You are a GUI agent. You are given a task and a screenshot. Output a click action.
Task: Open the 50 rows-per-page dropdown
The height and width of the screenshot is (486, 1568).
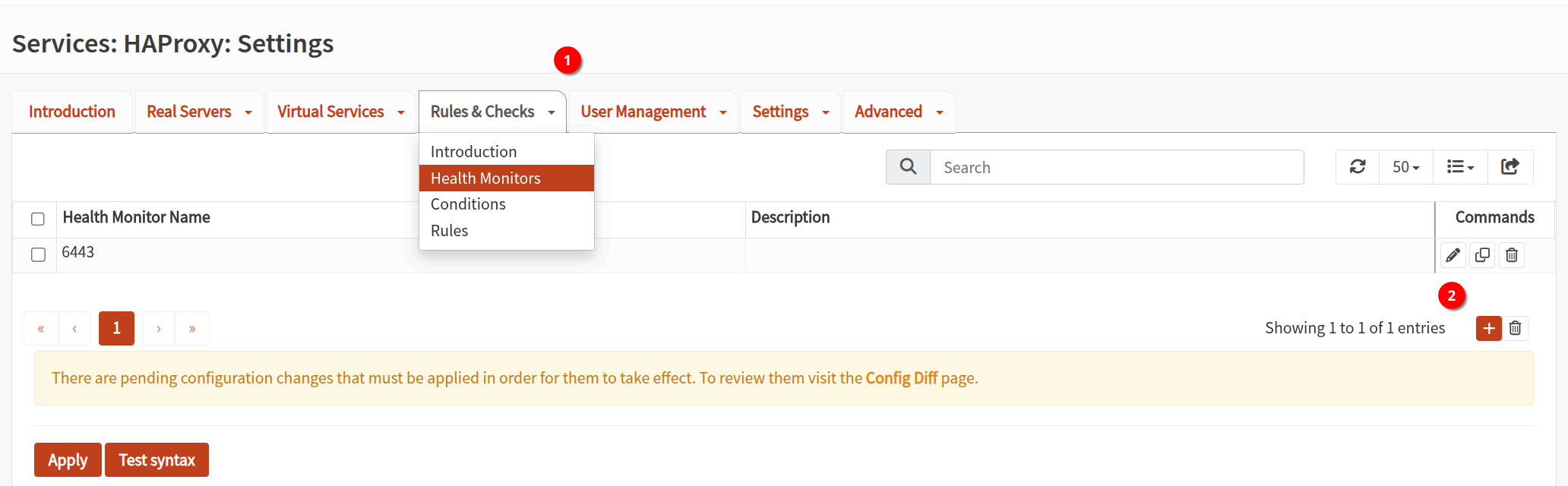coord(1405,167)
